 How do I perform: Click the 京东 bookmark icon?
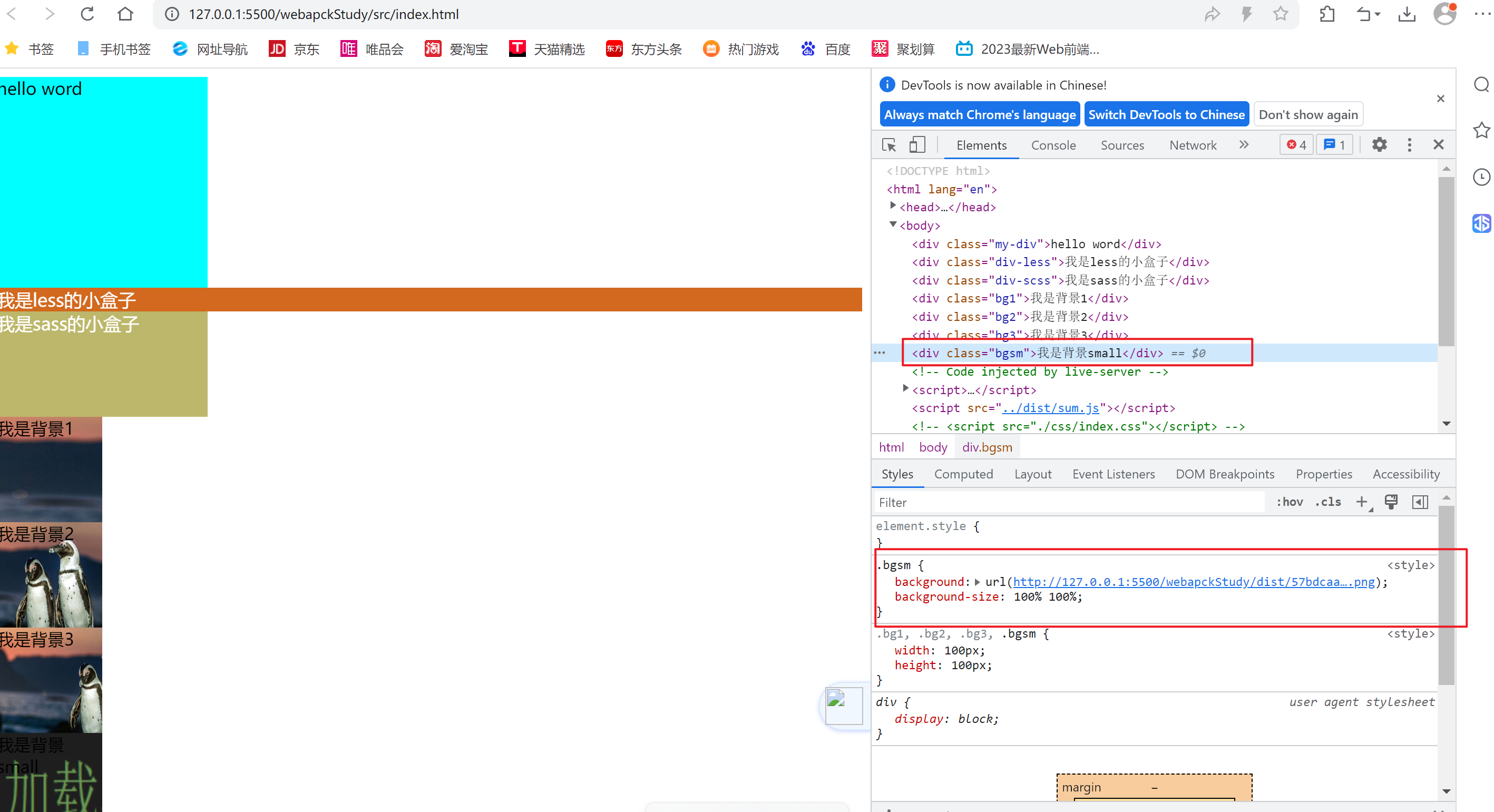(277, 48)
